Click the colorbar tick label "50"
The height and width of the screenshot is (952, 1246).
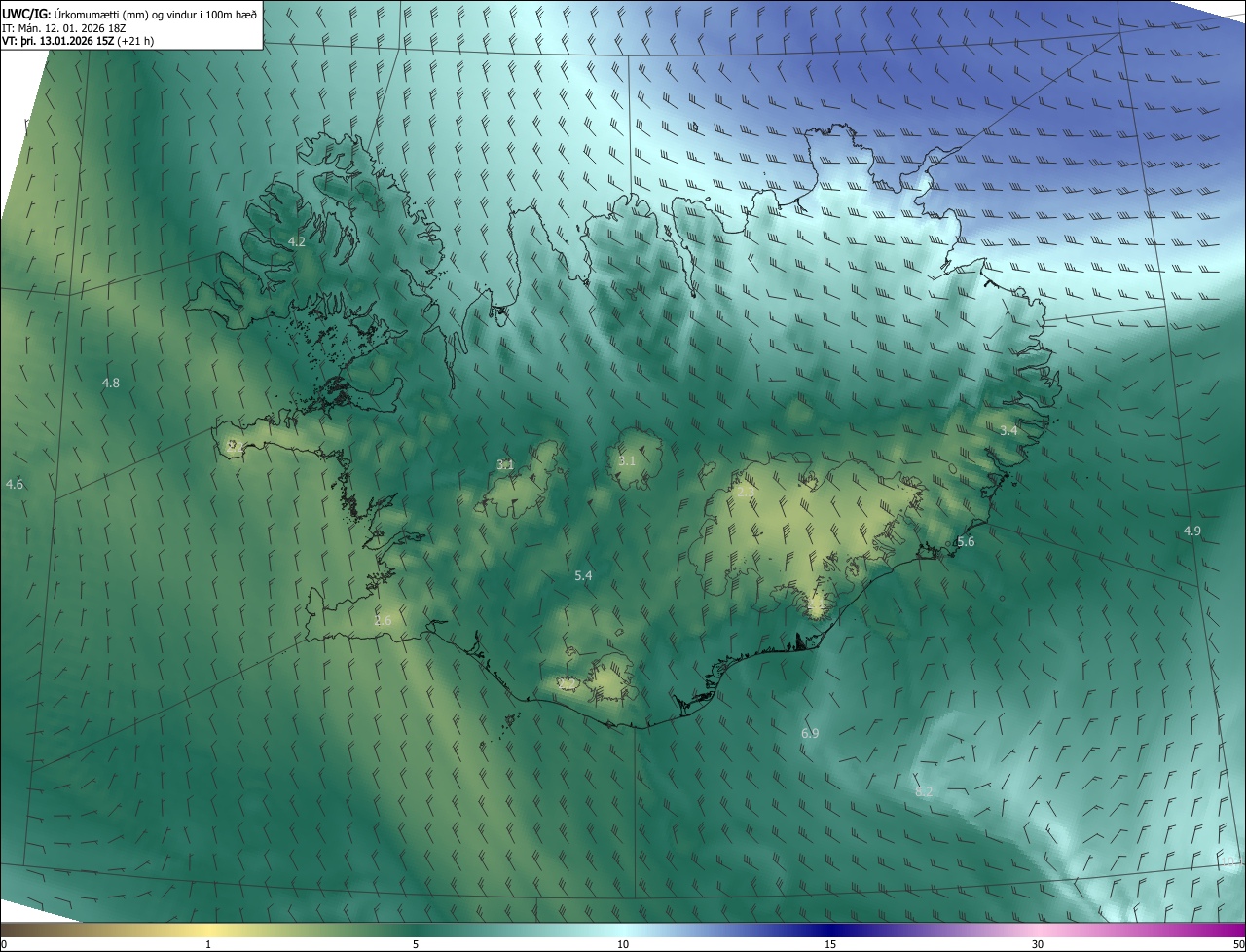point(1238,944)
